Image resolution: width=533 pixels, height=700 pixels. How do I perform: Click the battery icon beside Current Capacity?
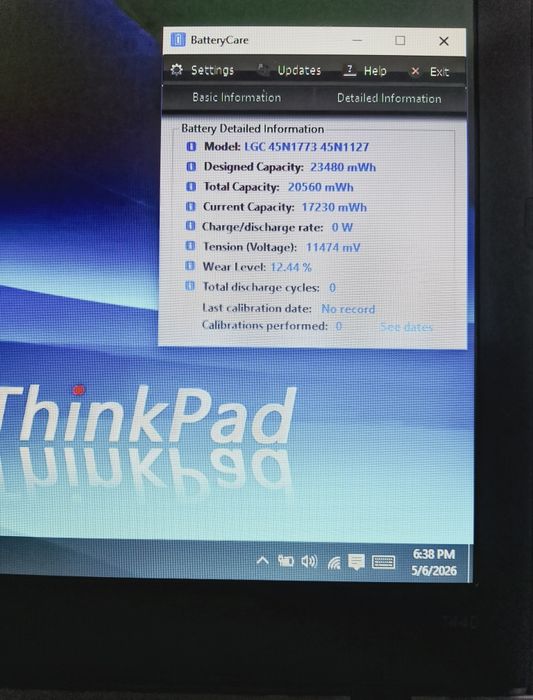pyautogui.click(x=191, y=207)
